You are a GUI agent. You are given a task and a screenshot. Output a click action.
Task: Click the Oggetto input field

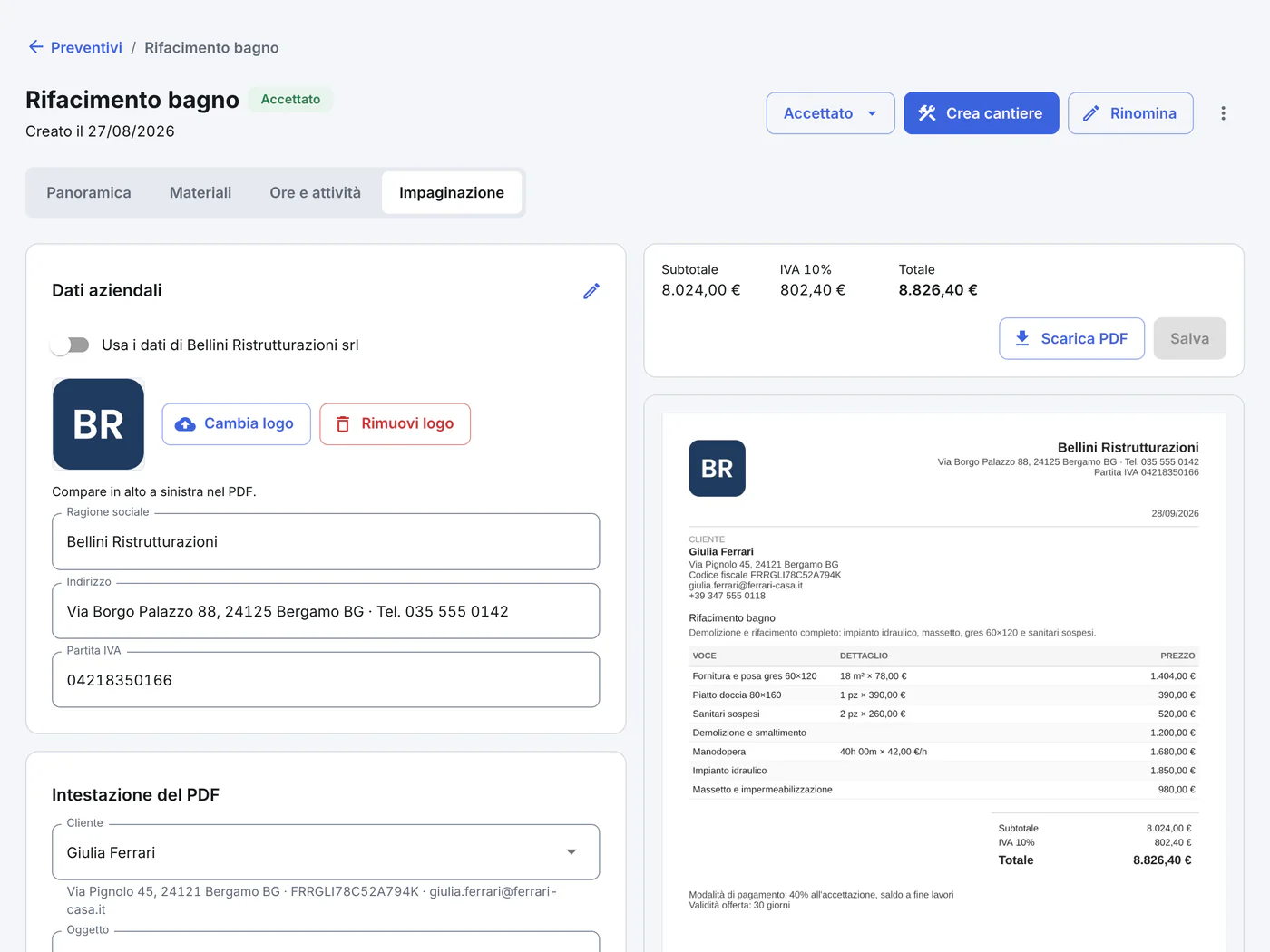point(326,942)
